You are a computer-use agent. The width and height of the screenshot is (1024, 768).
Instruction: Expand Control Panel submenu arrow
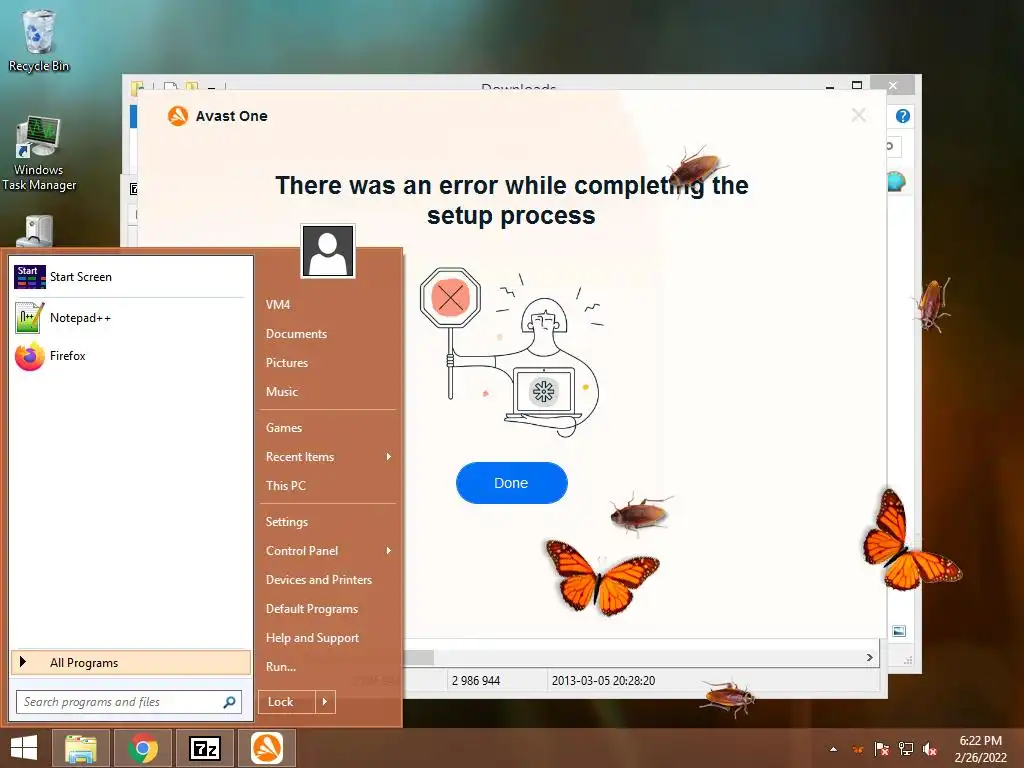click(389, 551)
